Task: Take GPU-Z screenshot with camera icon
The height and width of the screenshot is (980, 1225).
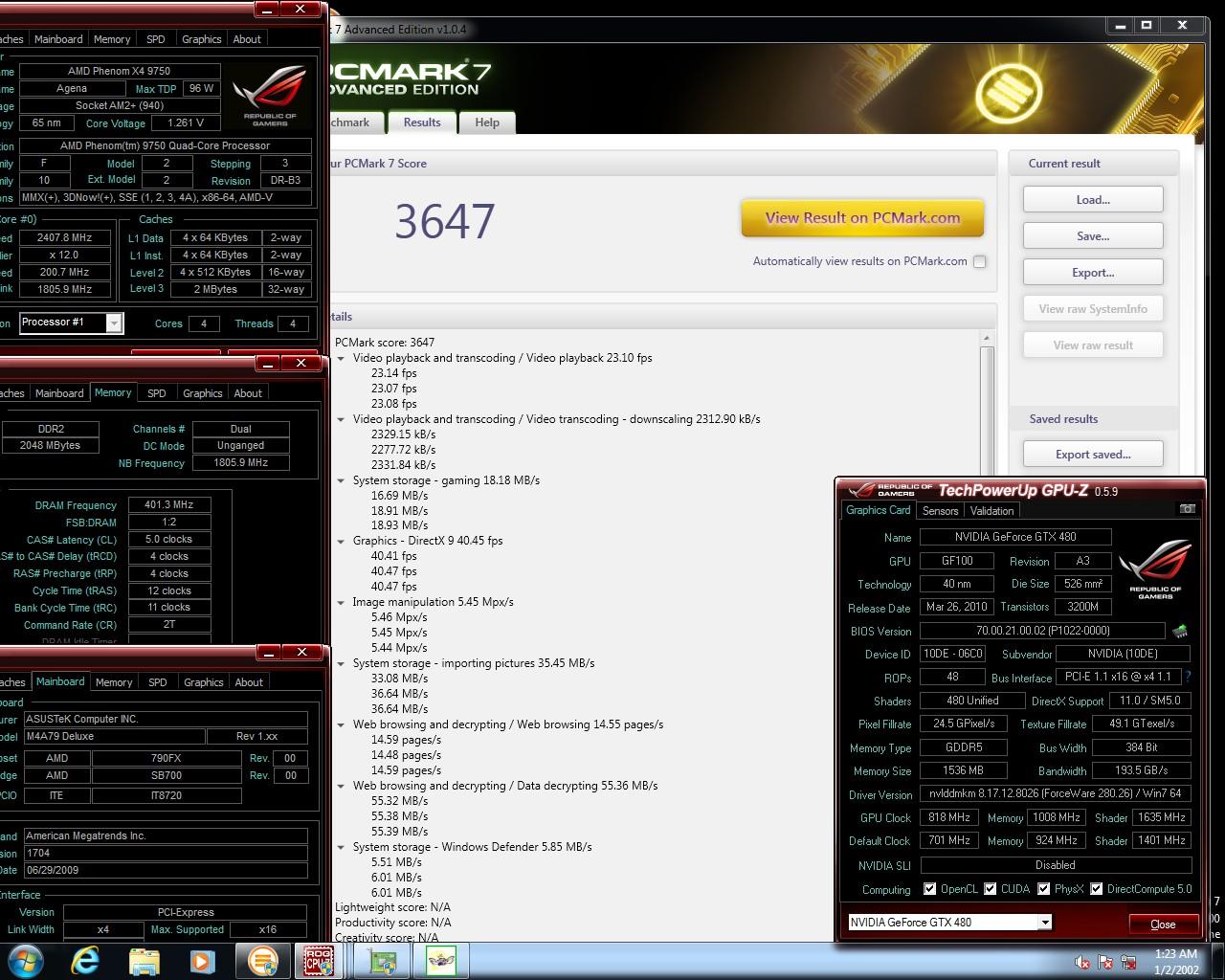Action: pyautogui.click(x=1187, y=509)
